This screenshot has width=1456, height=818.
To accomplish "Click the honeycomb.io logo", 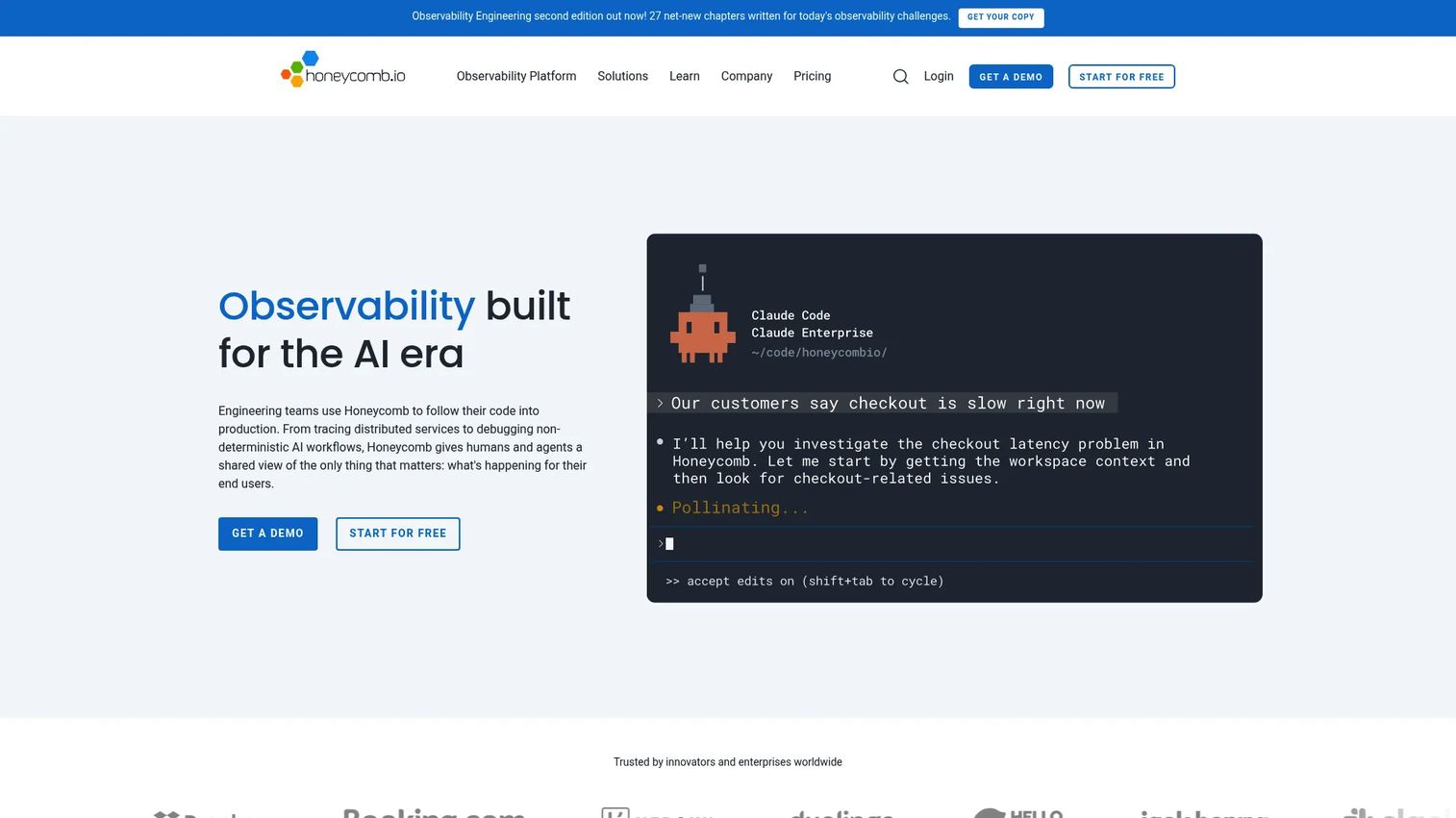I will tap(343, 69).
